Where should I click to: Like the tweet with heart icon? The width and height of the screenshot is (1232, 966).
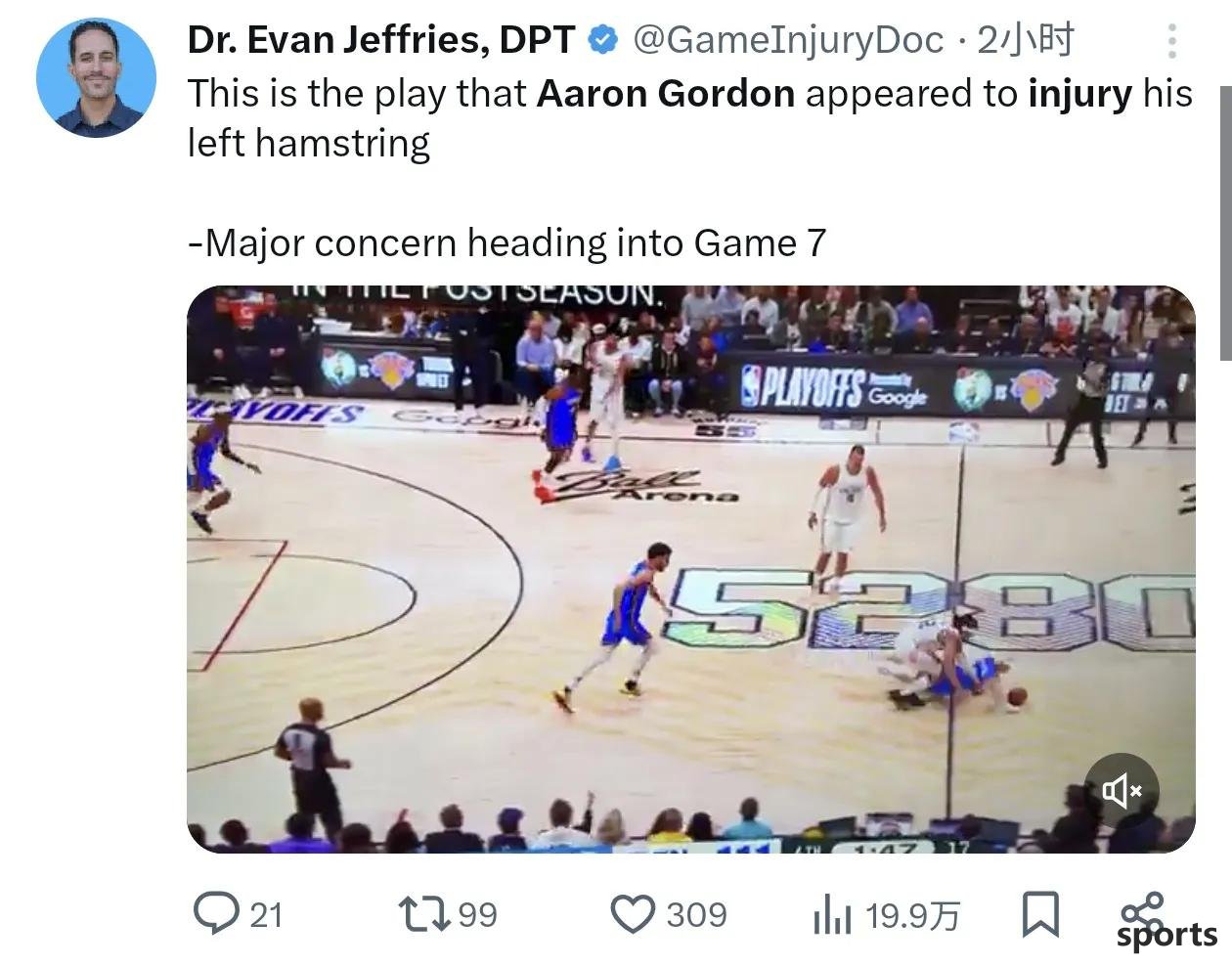[633, 915]
